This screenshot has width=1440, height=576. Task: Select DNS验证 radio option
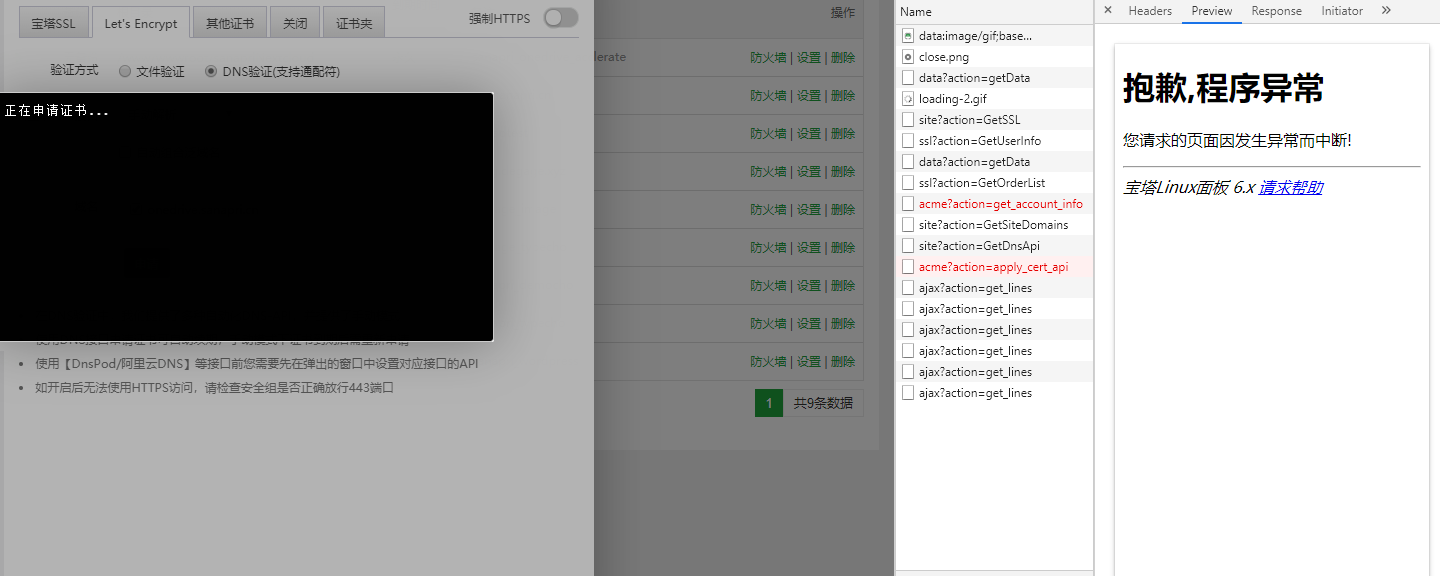[x=211, y=71]
